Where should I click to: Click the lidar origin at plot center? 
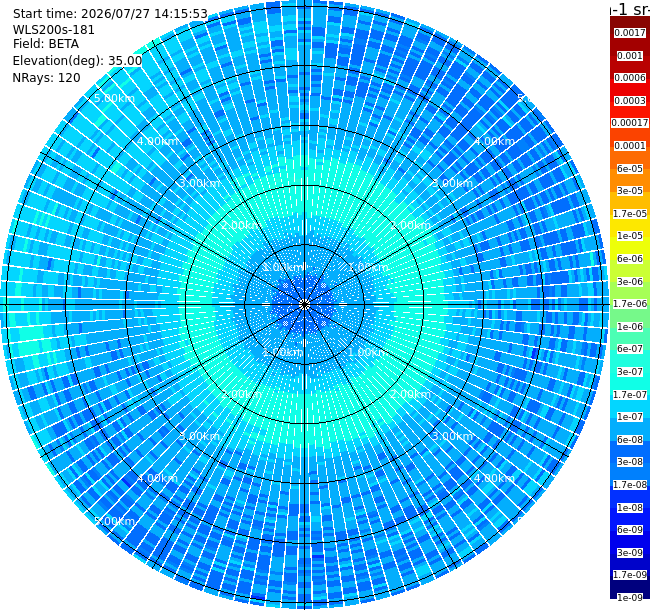[x=304, y=305]
